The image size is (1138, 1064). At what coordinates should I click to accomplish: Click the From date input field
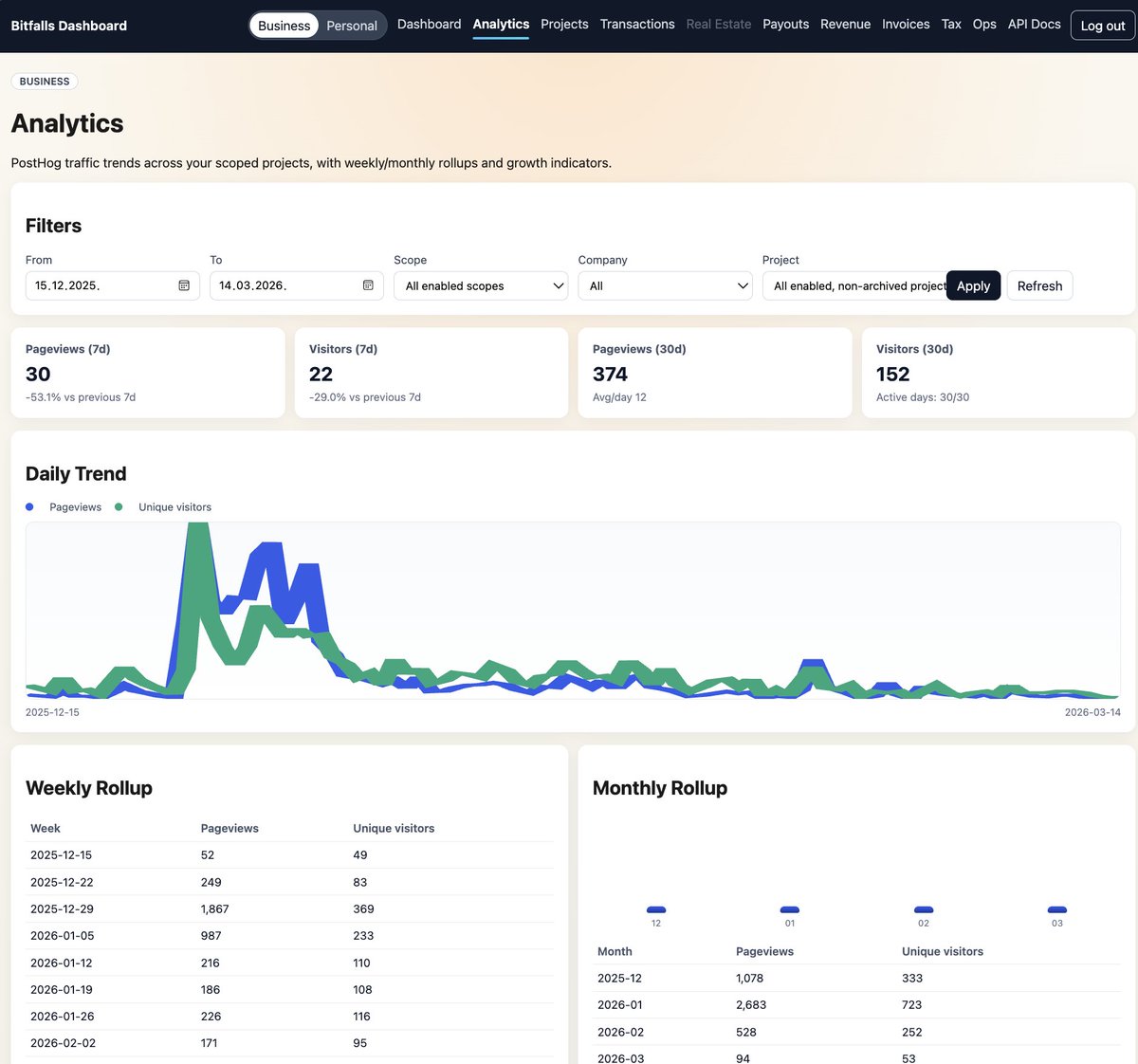coord(112,285)
